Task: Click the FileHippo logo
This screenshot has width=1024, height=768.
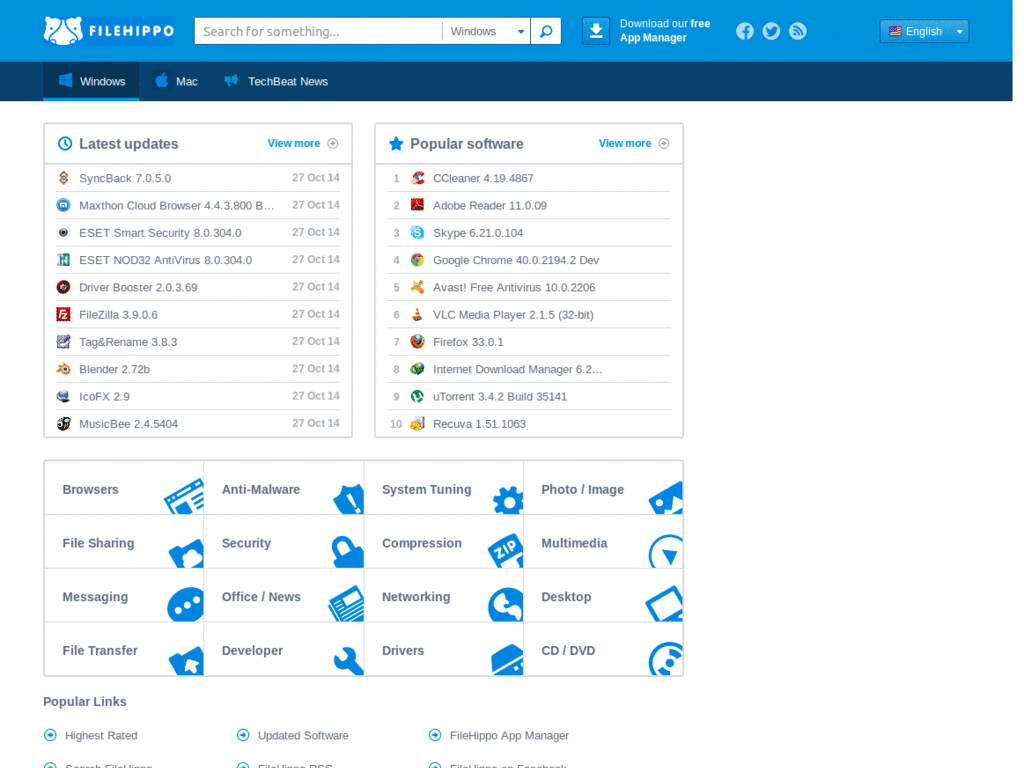Action: coord(109,31)
